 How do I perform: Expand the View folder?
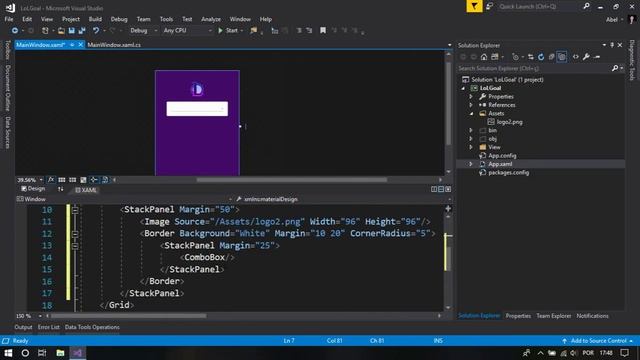click(x=471, y=147)
